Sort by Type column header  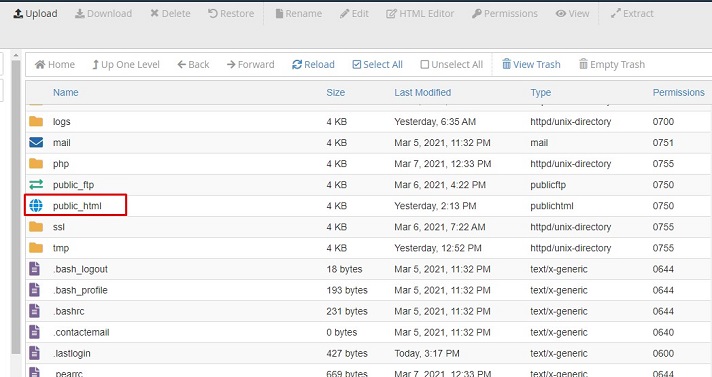click(x=540, y=93)
